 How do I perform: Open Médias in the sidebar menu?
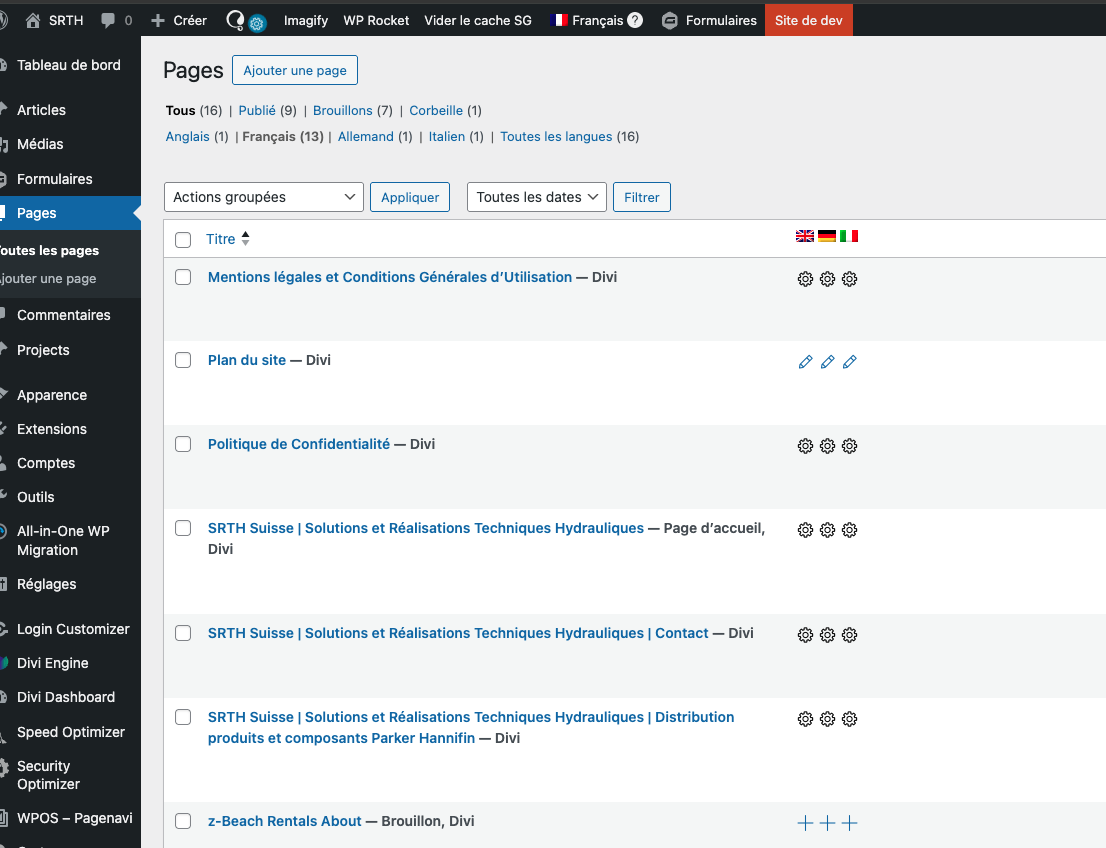tap(40, 144)
